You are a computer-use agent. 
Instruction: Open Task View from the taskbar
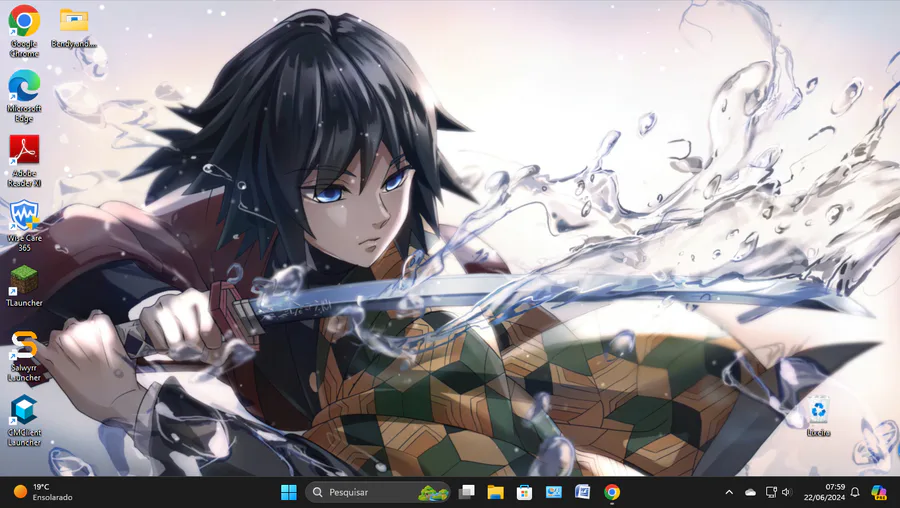[467, 492]
